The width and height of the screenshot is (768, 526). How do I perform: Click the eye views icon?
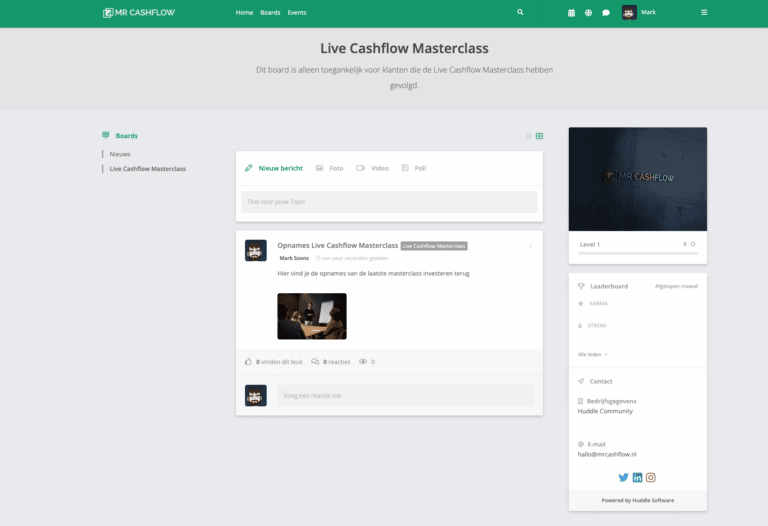click(363, 361)
